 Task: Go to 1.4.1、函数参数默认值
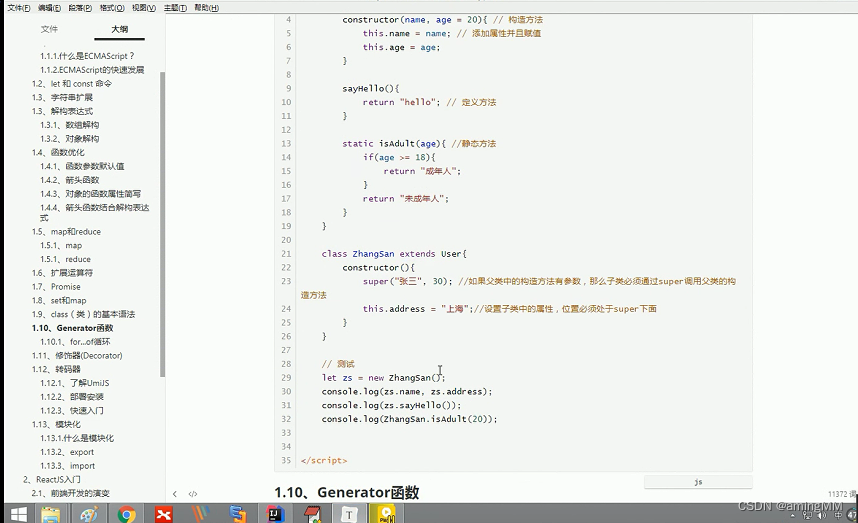[82, 166]
